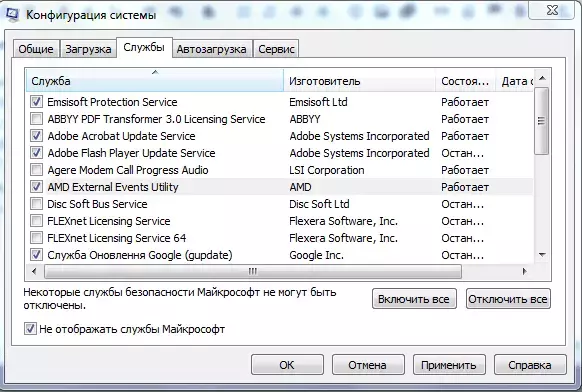Select the AMD External Events Utility row

(279, 187)
